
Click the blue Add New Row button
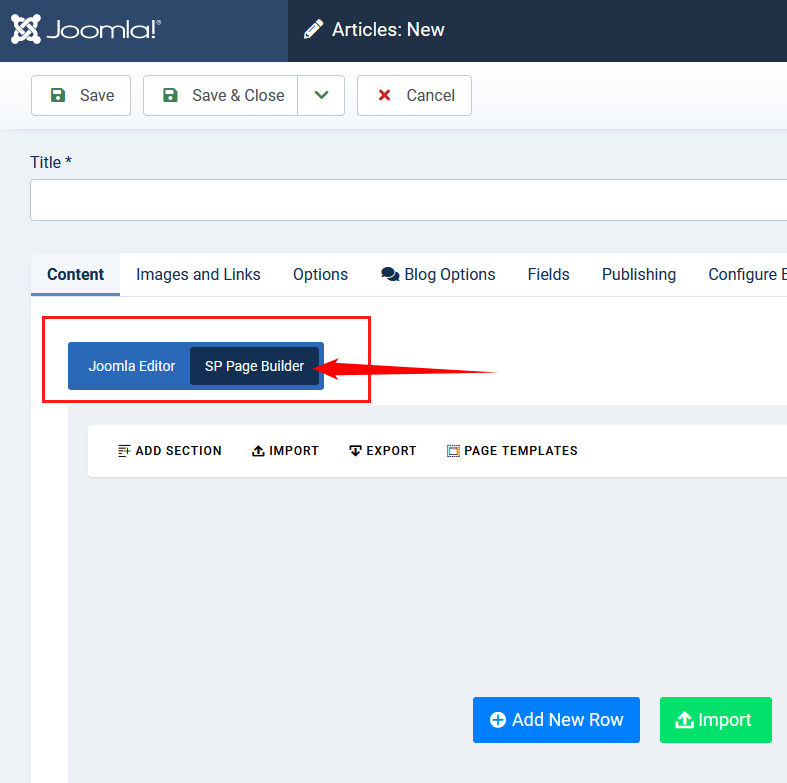(556, 720)
